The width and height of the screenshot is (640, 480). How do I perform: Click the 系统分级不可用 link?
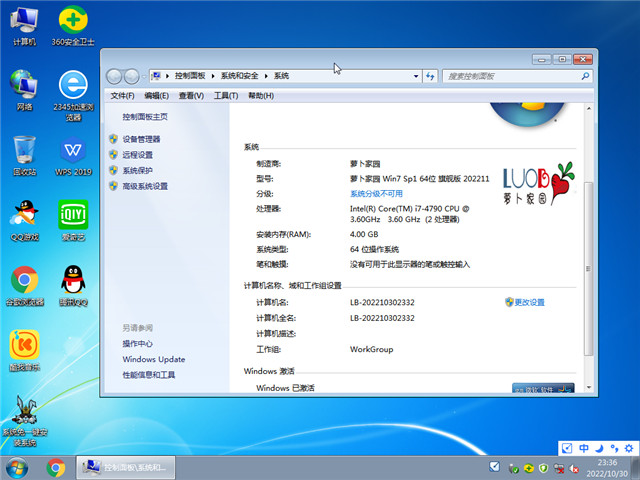pyautogui.click(x=376, y=193)
